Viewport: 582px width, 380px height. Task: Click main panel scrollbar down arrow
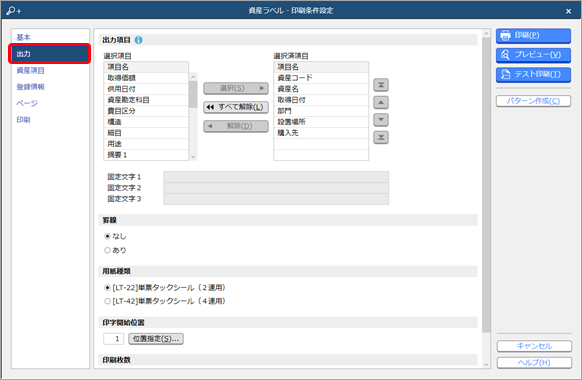coord(486,364)
